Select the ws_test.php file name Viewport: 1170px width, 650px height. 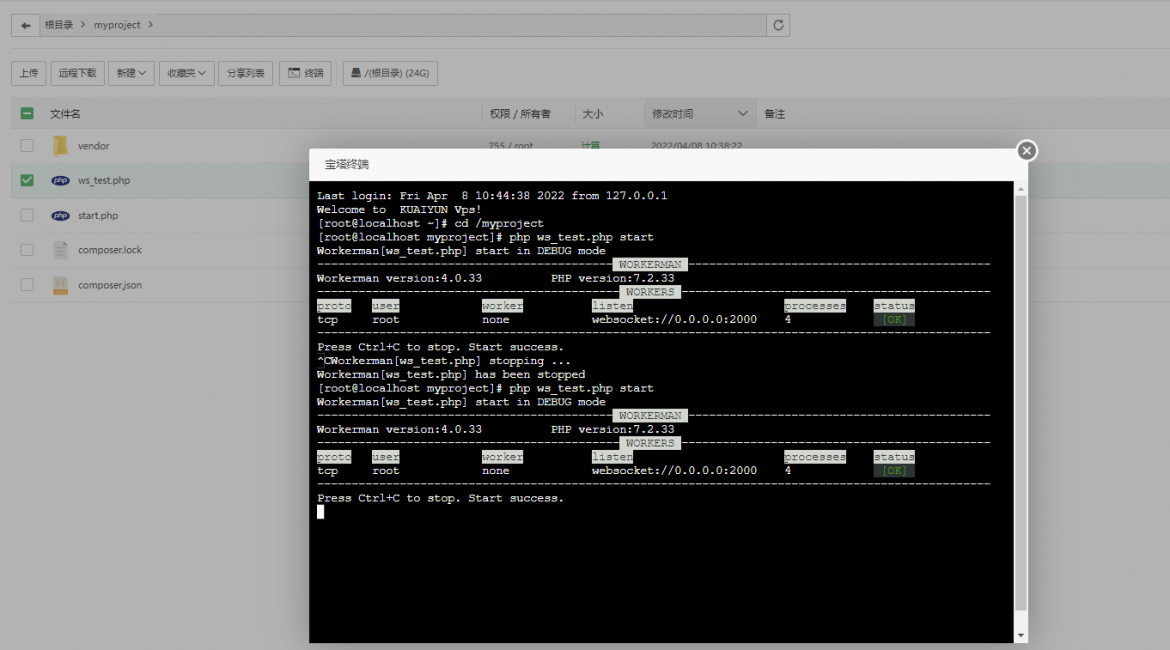tap(104, 181)
